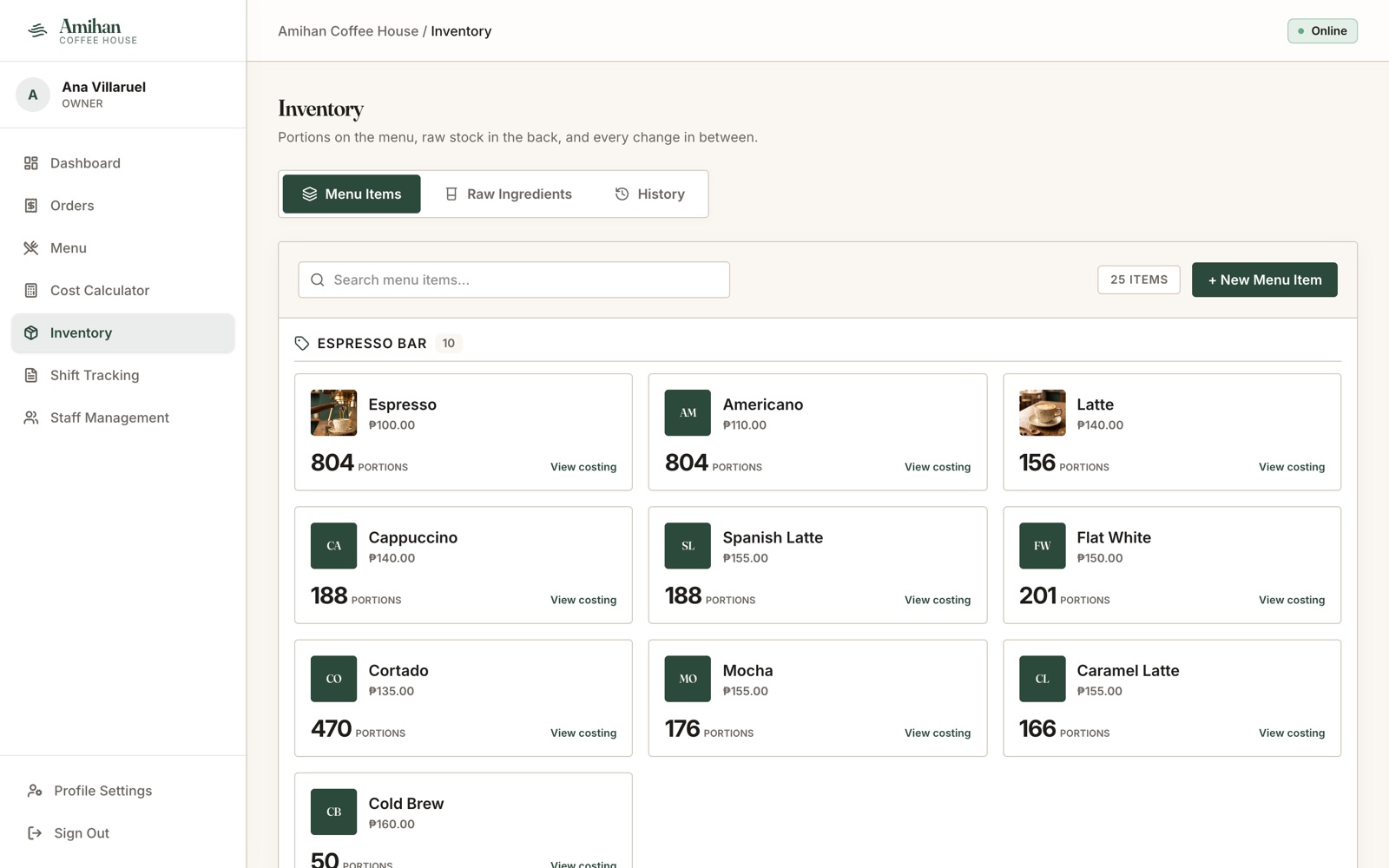Click the 25 ITEMS count badge
Screen dimensions: 1389x868
(1139, 279)
